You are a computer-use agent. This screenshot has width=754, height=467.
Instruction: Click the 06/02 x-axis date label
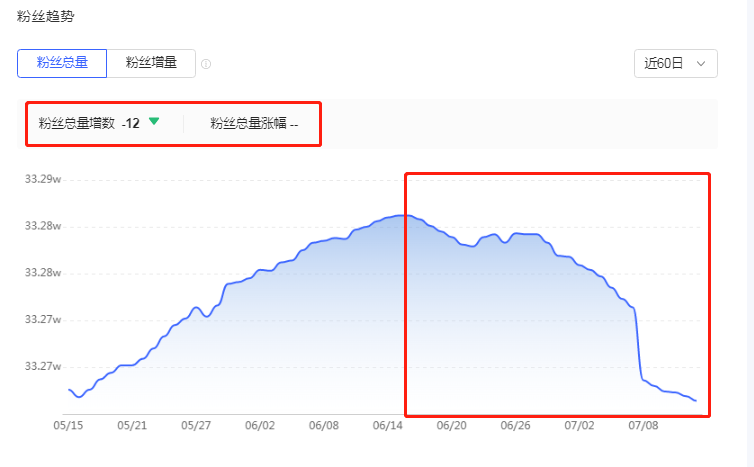click(x=260, y=426)
